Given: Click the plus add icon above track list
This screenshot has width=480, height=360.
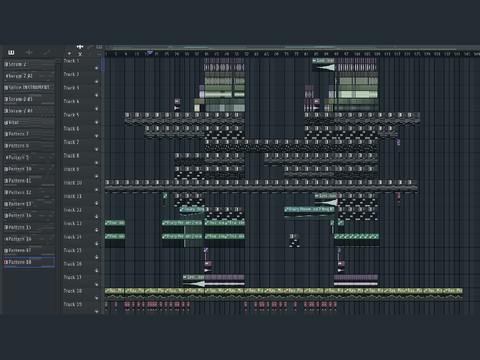Looking at the screenshot, I should 69,53.
